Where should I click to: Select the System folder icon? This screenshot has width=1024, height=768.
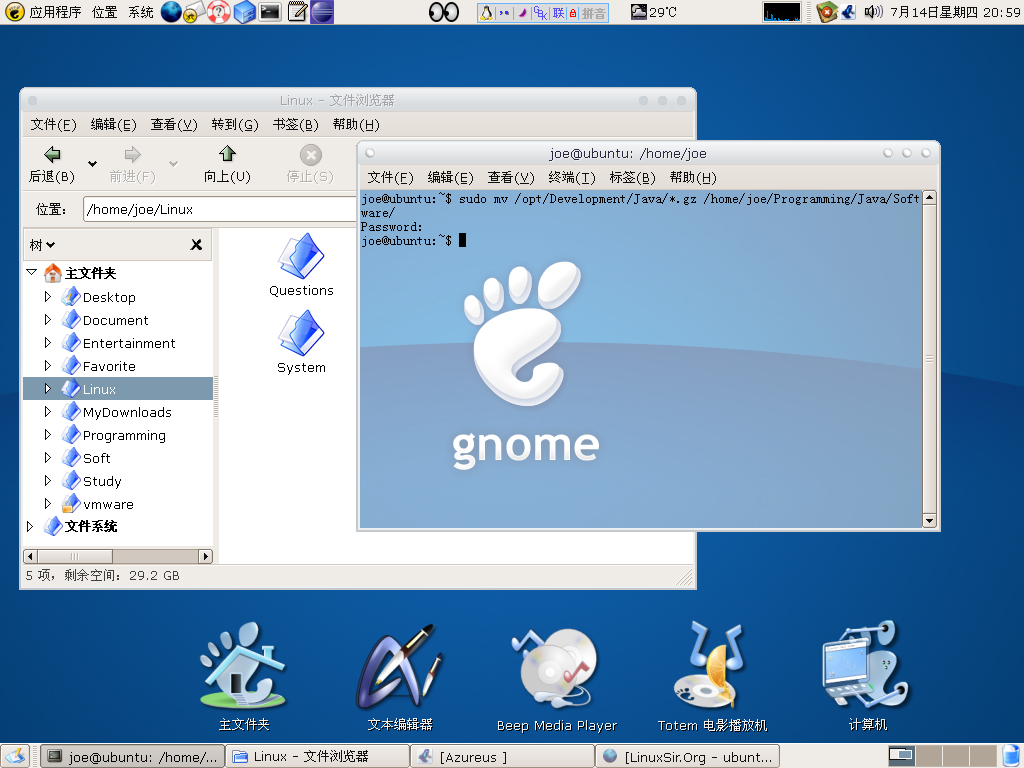tap(301, 342)
